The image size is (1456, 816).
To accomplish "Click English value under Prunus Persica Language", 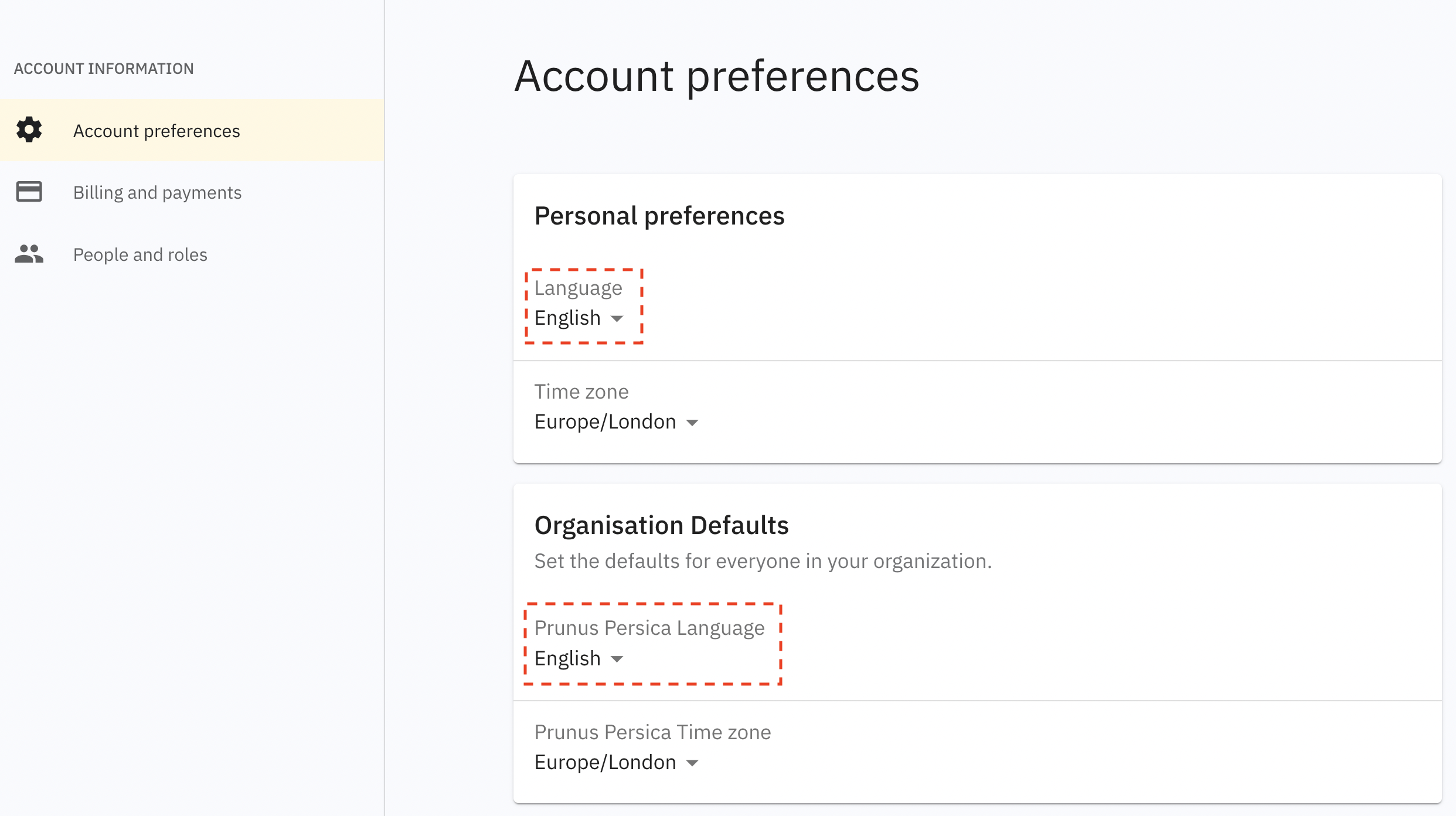I will point(567,658).
